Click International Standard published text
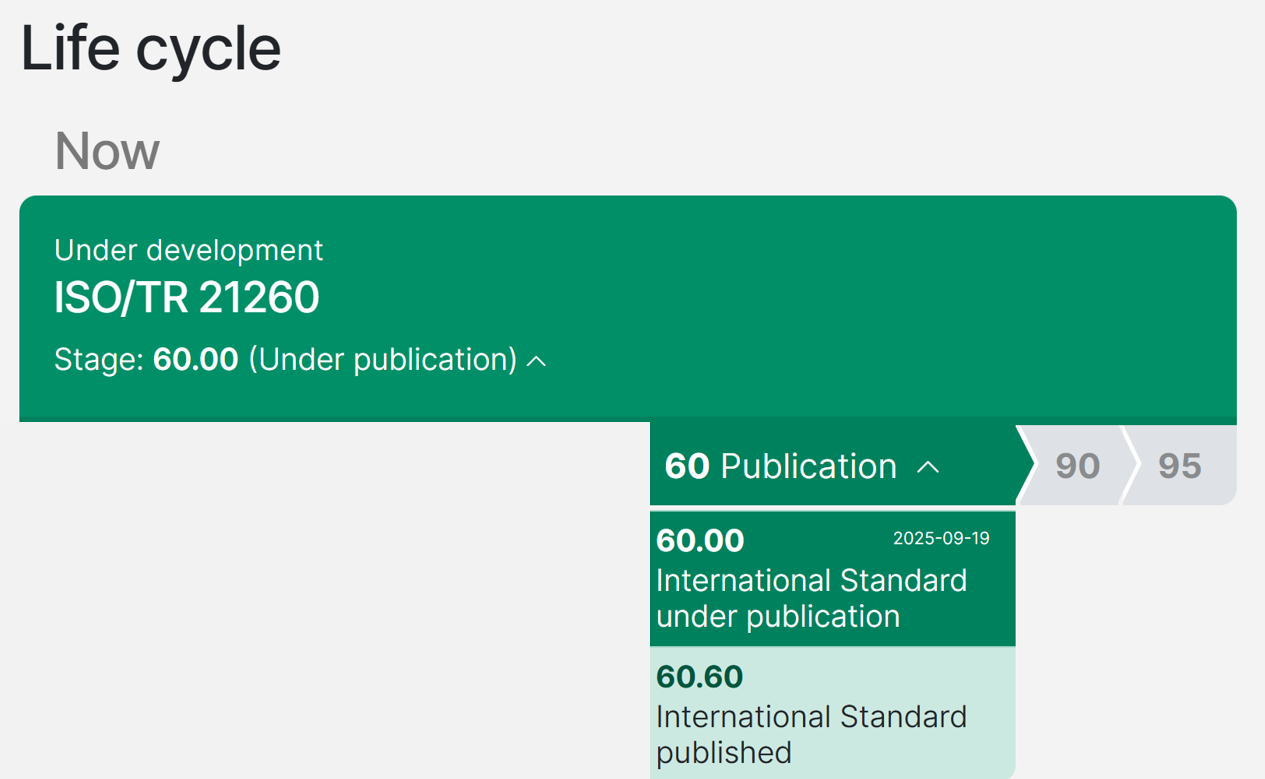The width and height of the screenshot is (1265, 779). (x=811, y=734)
